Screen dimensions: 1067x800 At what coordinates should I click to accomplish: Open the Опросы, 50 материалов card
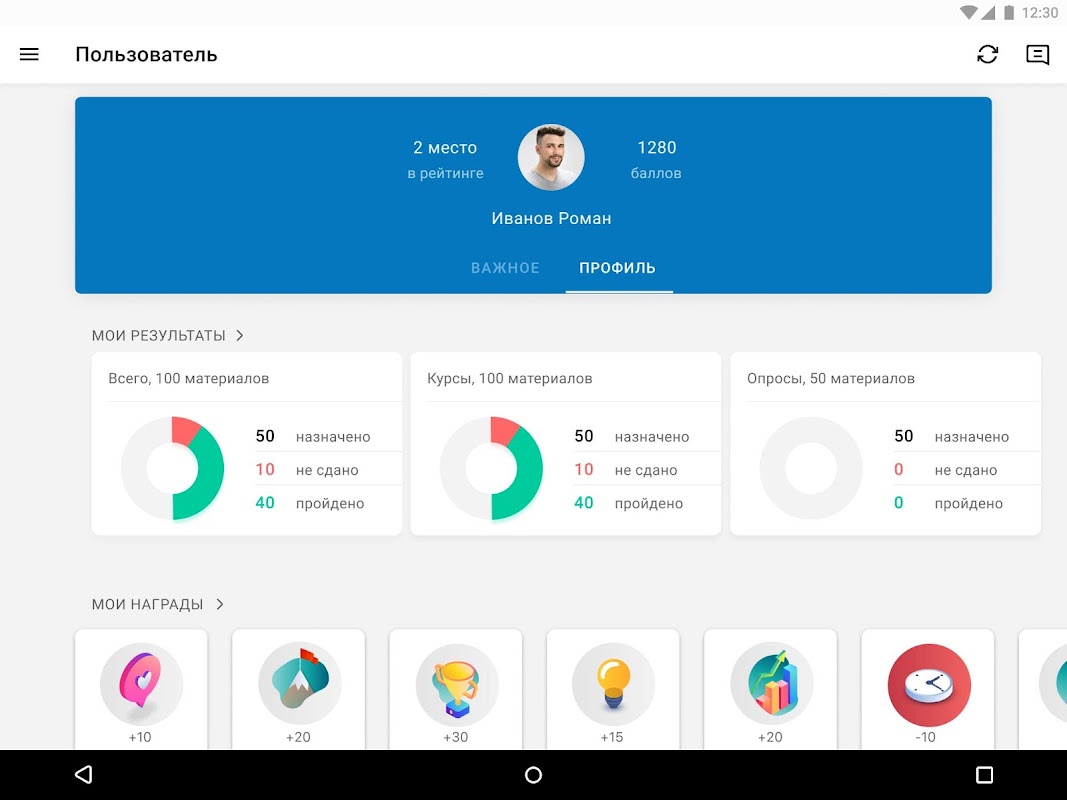tap(885, 444)
